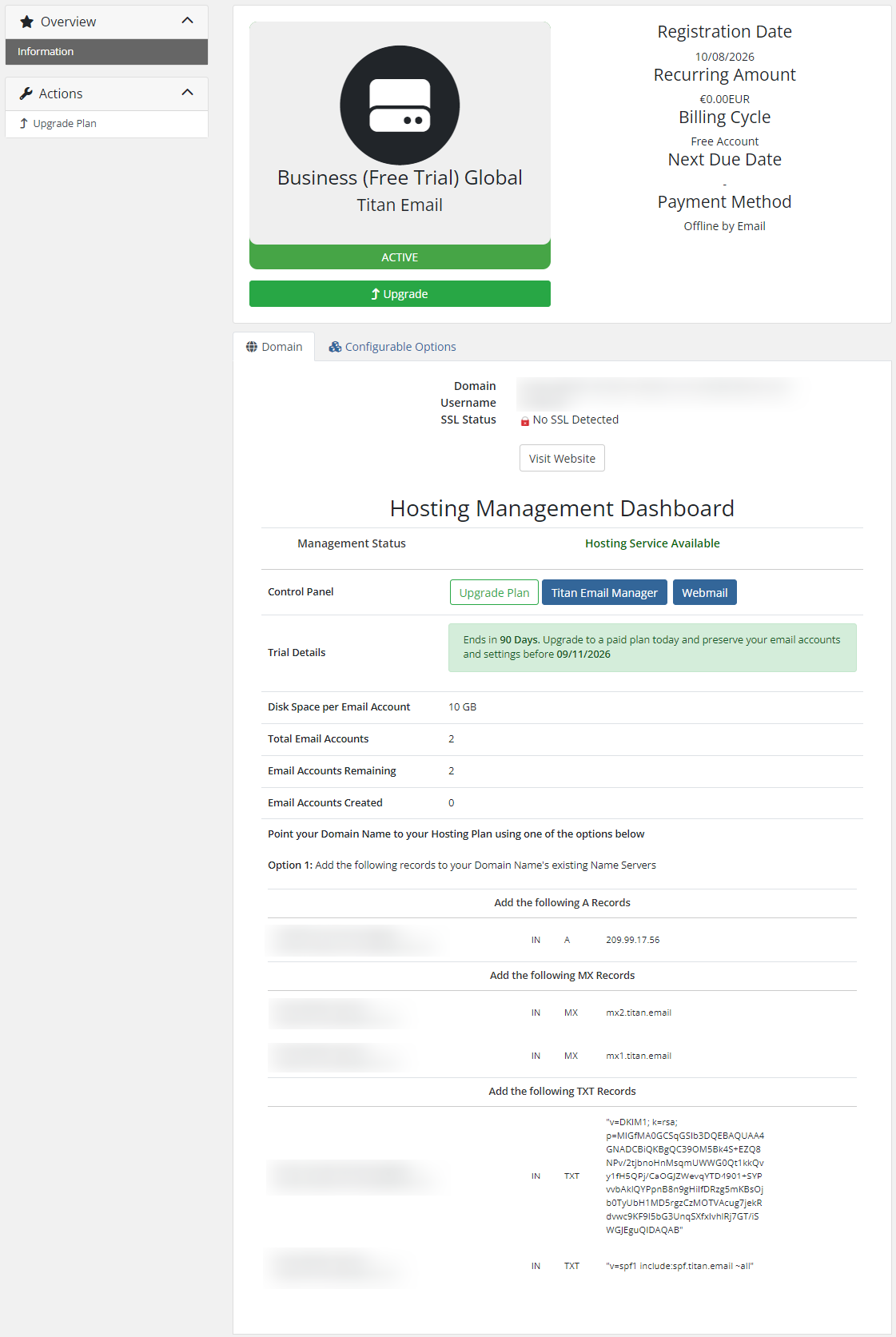Screen dimensions: 896x1337
Task: Click the cubes icon on Configurable Options tab
Action: point(335,347)
